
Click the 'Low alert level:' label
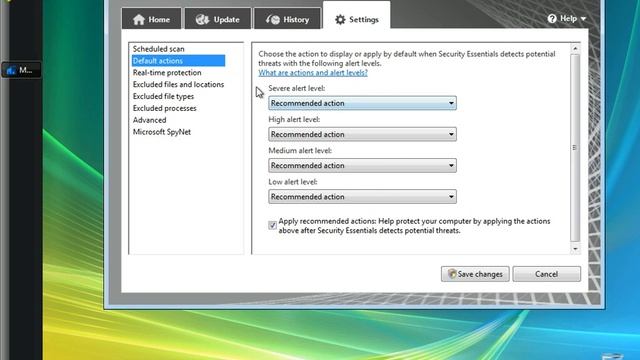(x=293, y=182)
